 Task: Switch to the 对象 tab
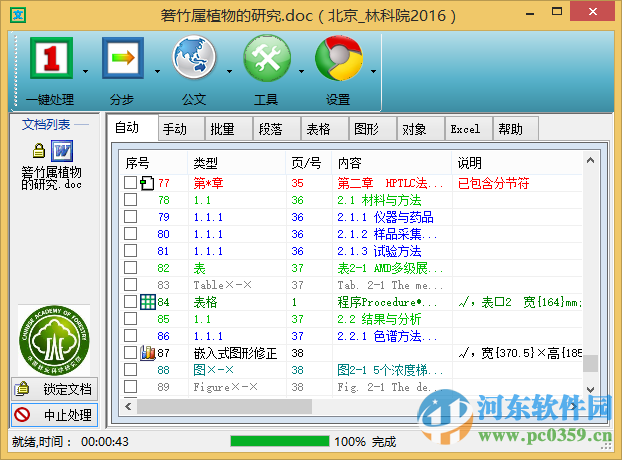(421, 129)
